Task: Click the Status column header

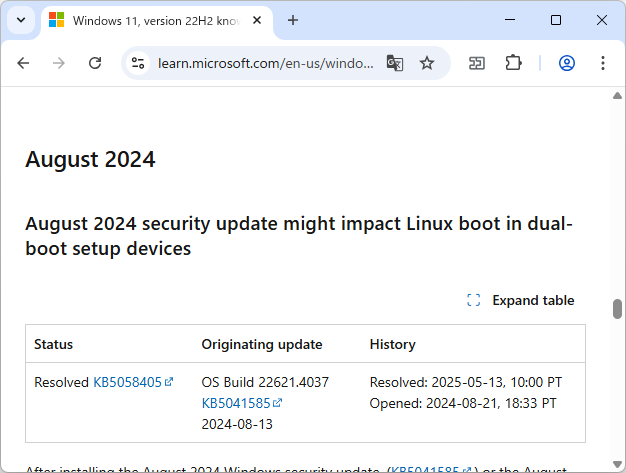Action: coord(53,344)
